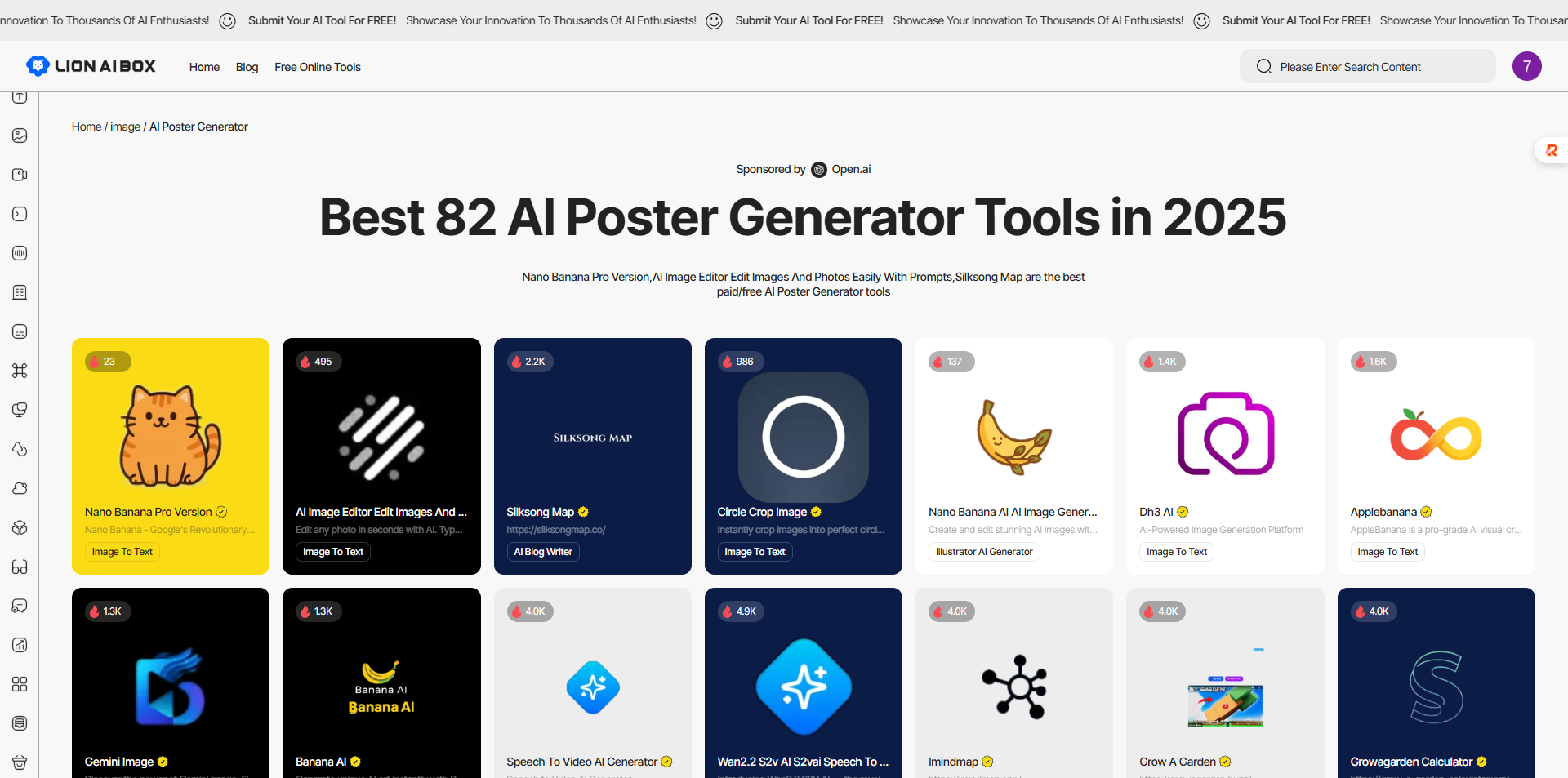
Task: Click the Gemini Image blue logo
Action: click(x=170, y=686)
